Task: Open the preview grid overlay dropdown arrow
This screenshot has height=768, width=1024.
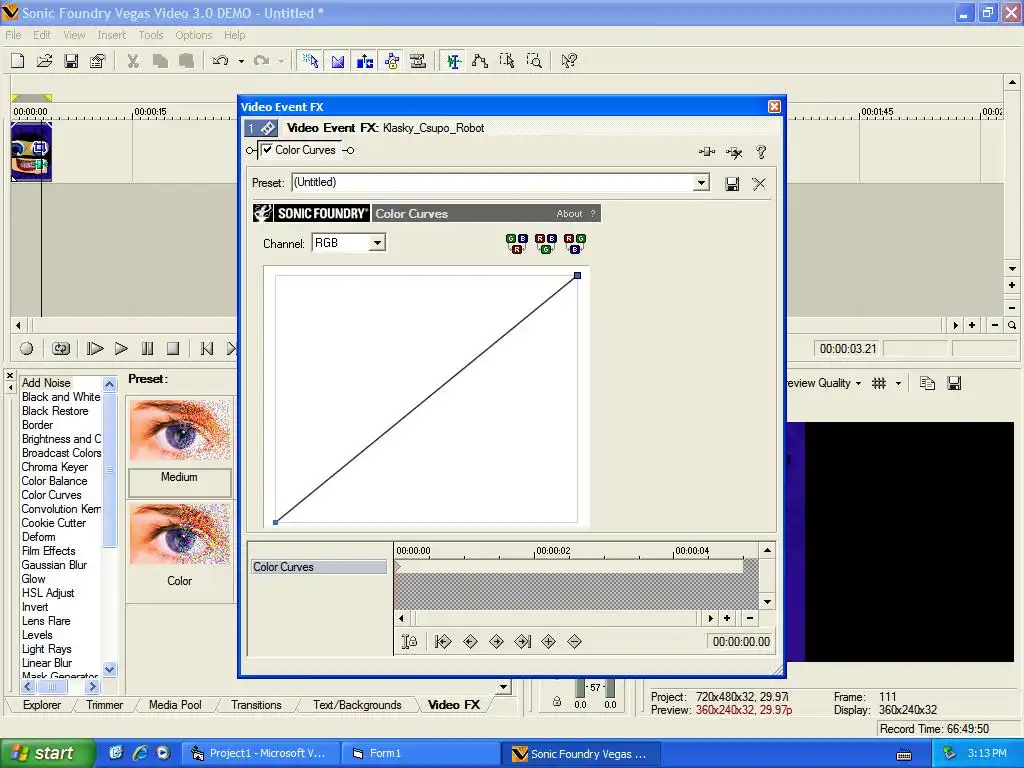Action: pyautogui.click(x=898, y=384)
